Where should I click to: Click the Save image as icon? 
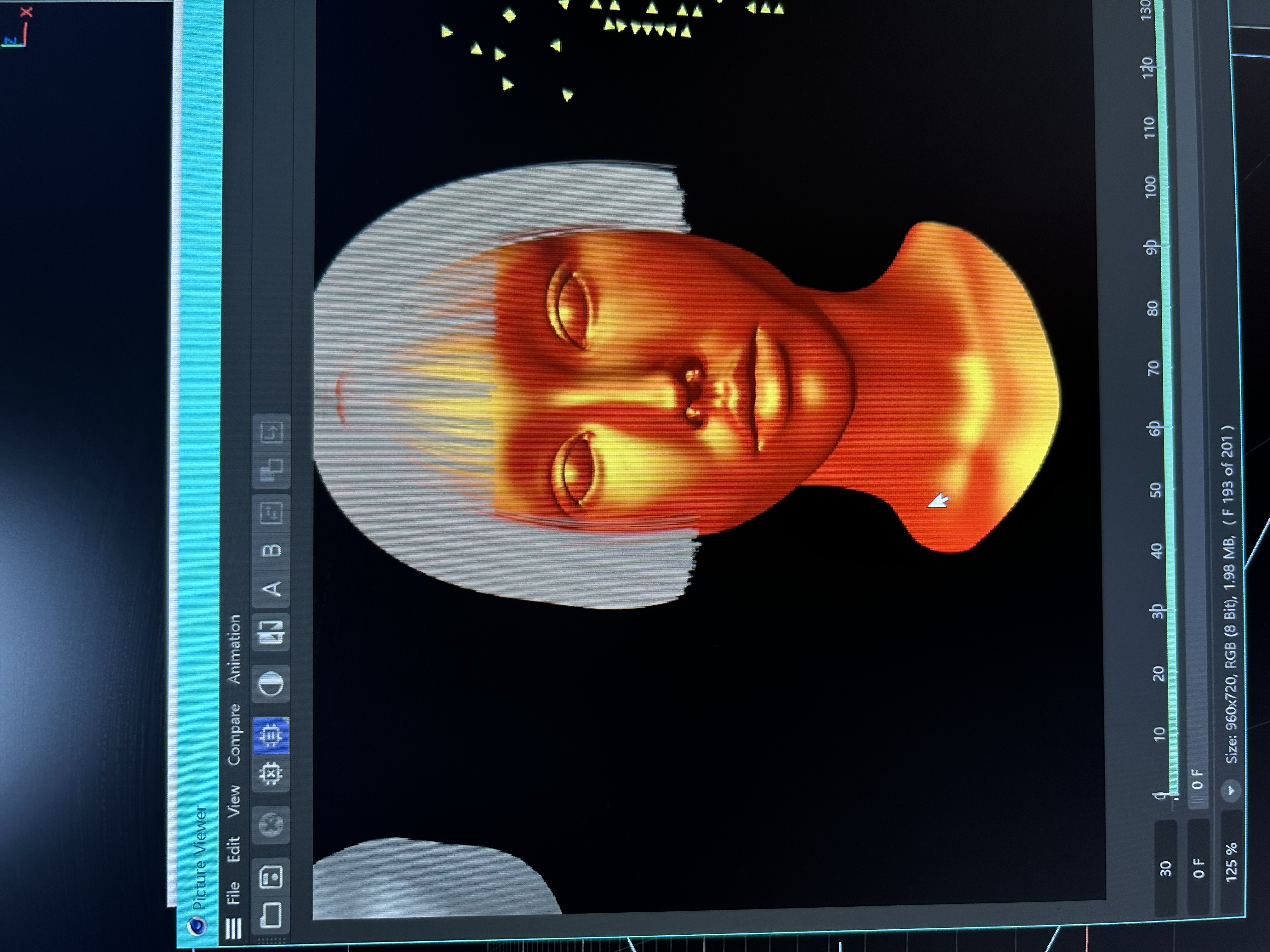click(271, 877)
